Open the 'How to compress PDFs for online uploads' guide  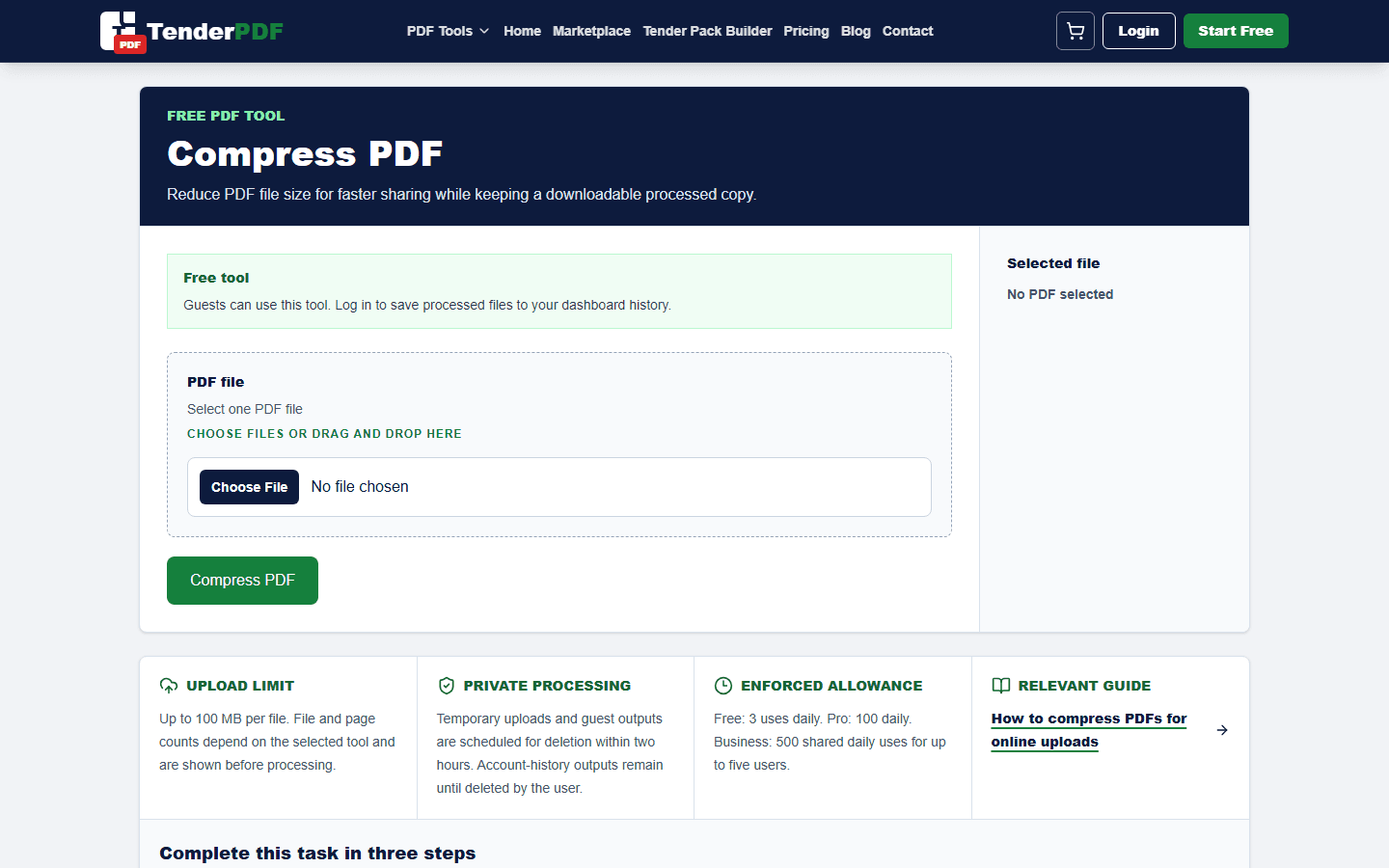pos(1089,730)
